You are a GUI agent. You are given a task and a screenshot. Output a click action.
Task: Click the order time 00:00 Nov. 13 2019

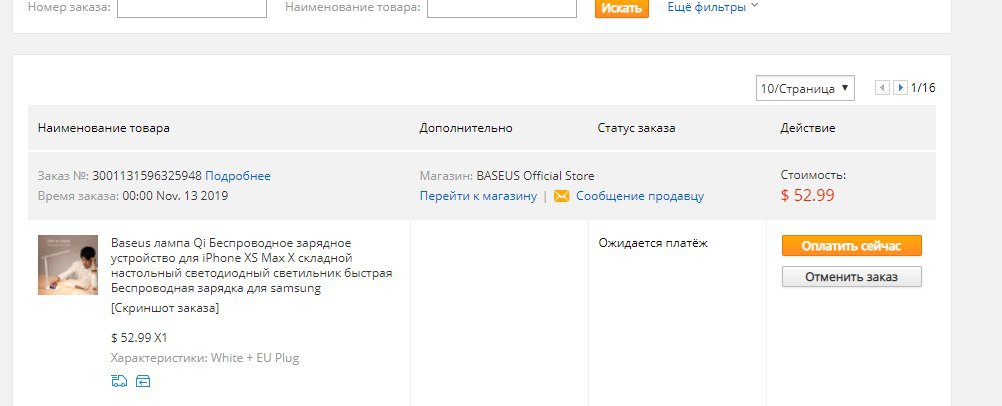[x=175, y=196]
